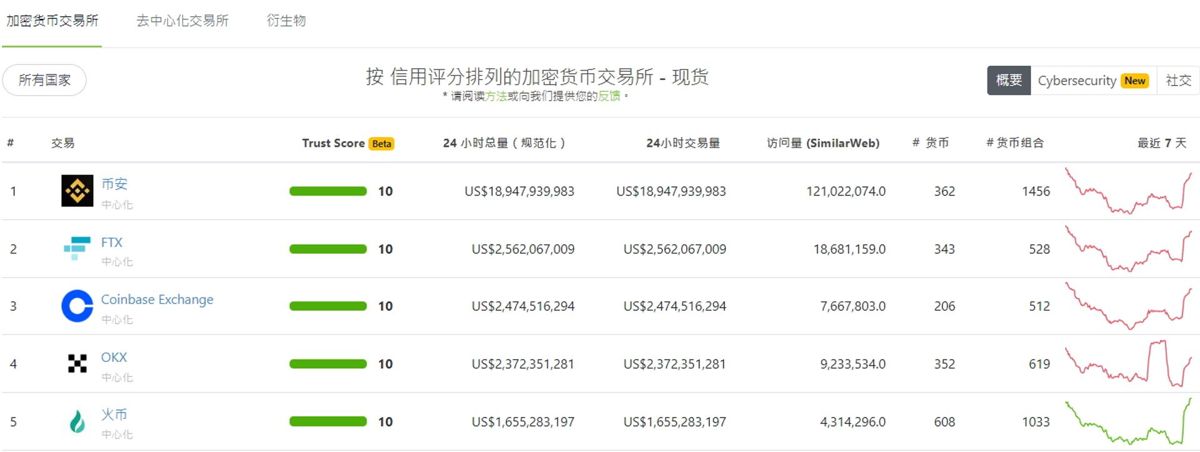Click the visit count 7,667,803.0
Screen dimensions: 1200x452
tap(853, 306)
